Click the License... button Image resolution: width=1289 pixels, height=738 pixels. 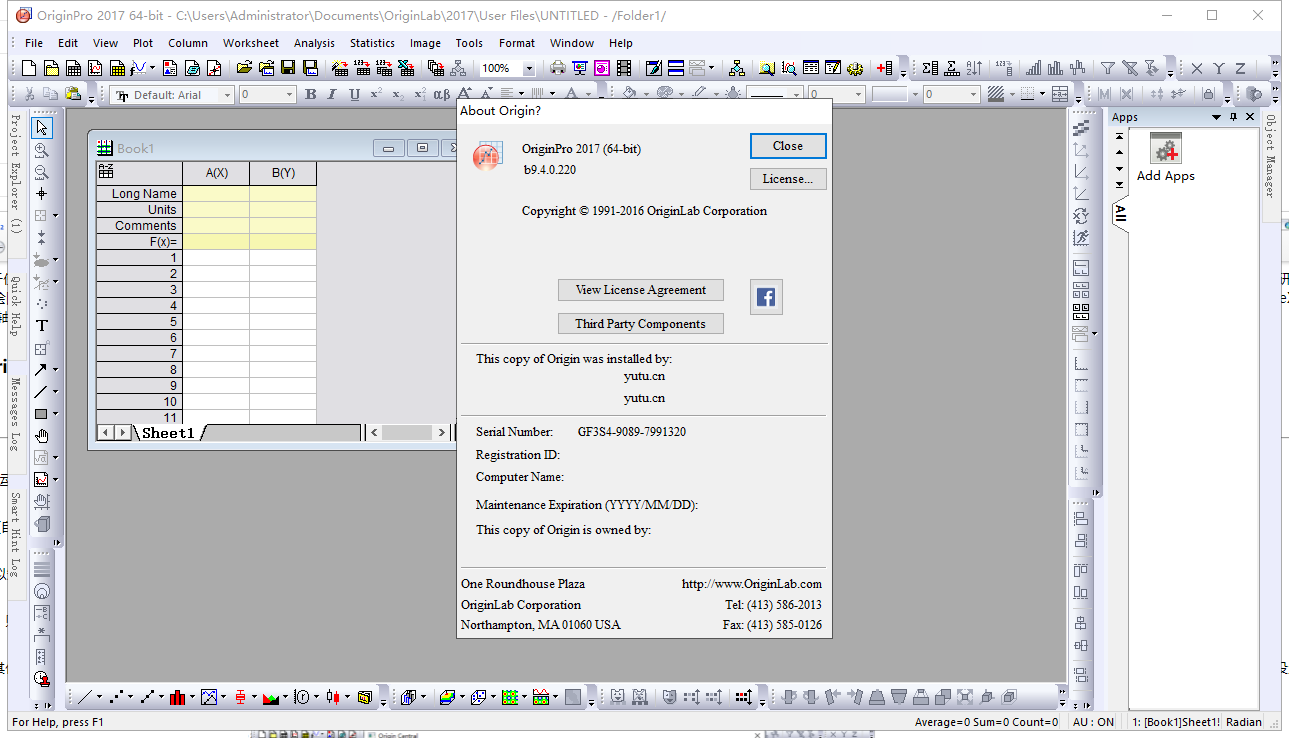tap(788, 179)
